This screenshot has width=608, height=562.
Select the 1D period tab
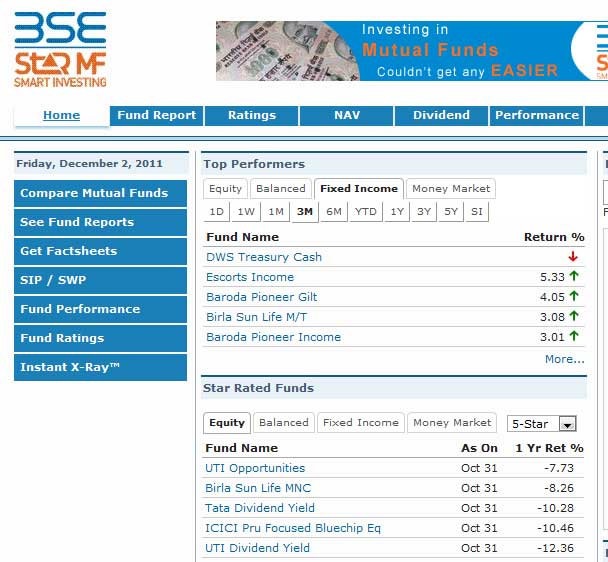[x=216, y=212]
